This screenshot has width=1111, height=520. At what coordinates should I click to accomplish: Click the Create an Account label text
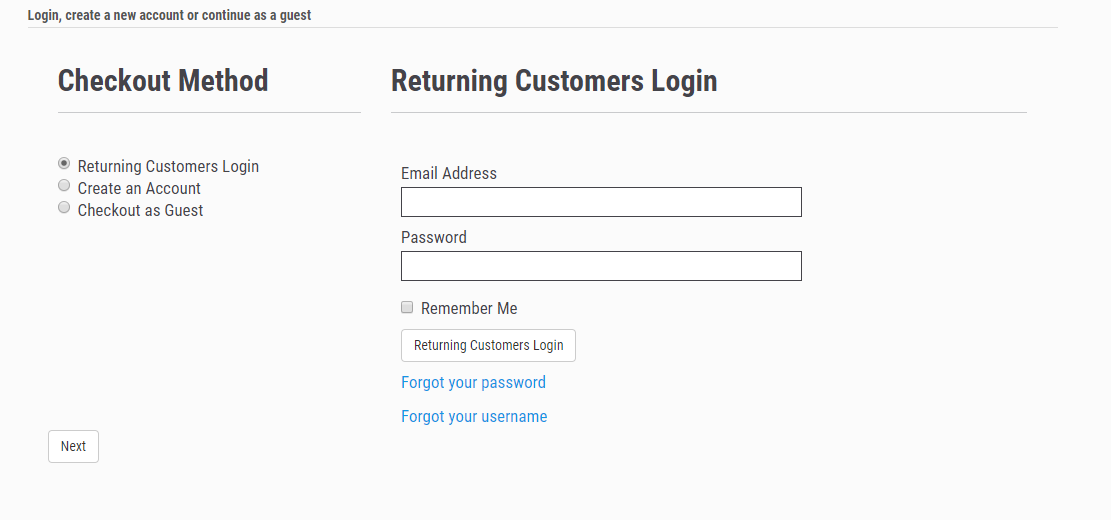point(139,188)
